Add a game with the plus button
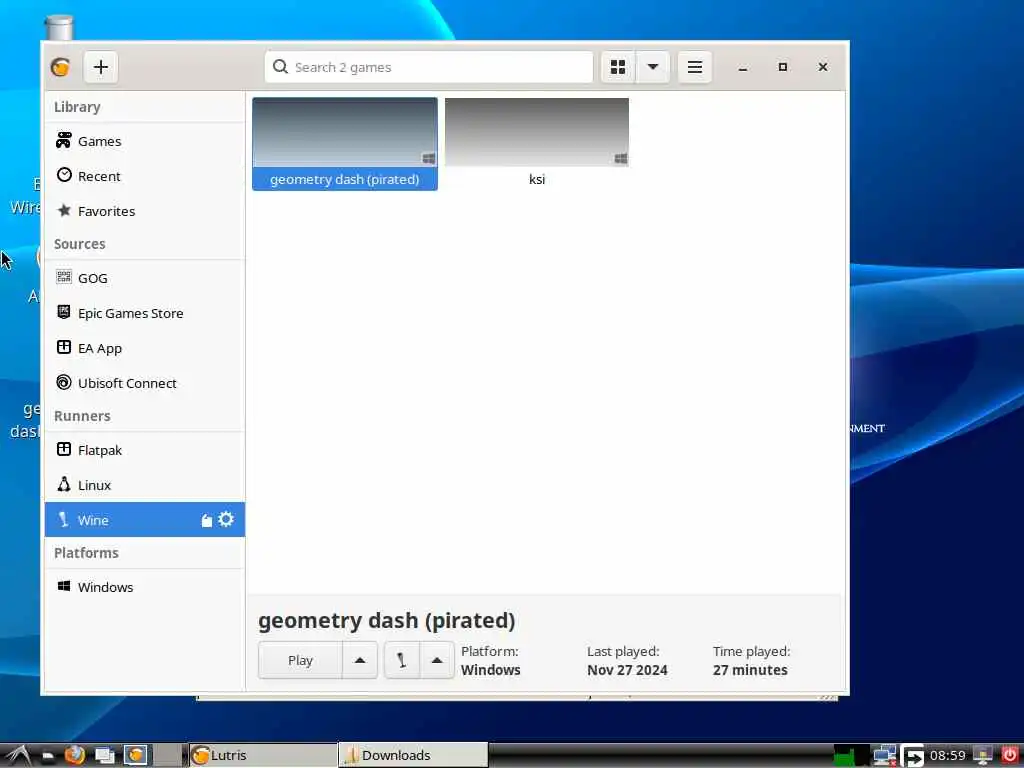Image resolution: width=1024 pixels, height=768 pixels. pos(101,67)
